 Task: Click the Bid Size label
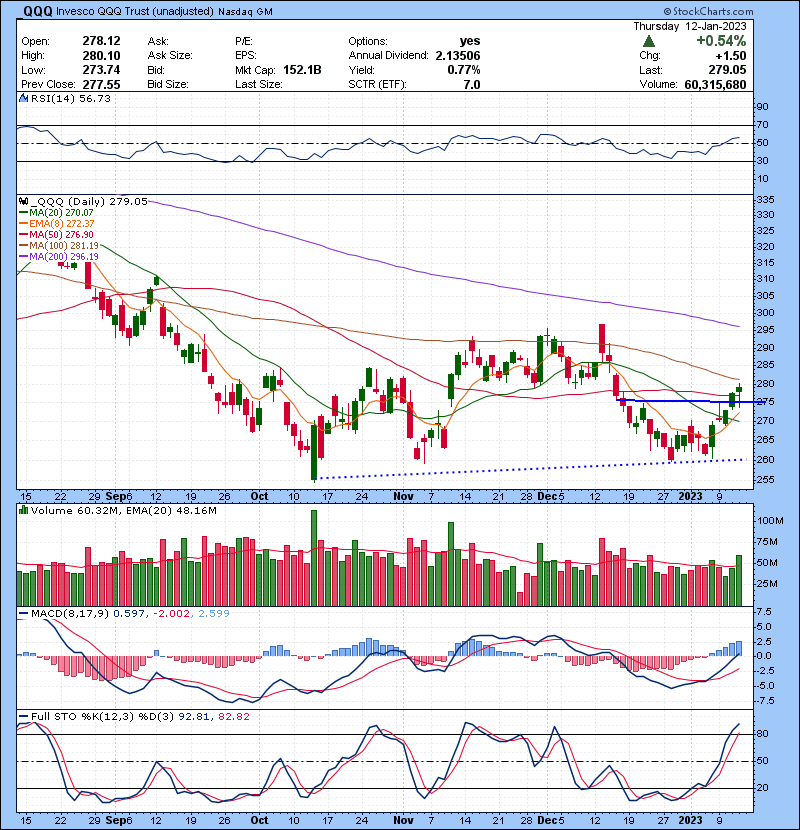pos(168,85)
